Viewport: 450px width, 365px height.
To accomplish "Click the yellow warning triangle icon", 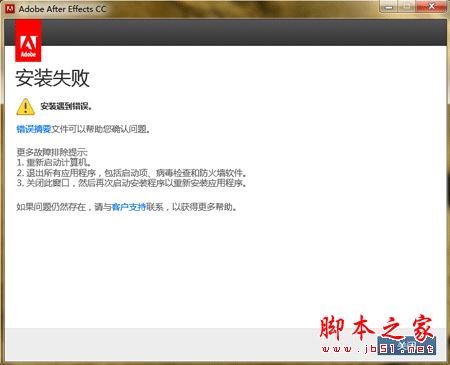I will click(x=25, y=107).
